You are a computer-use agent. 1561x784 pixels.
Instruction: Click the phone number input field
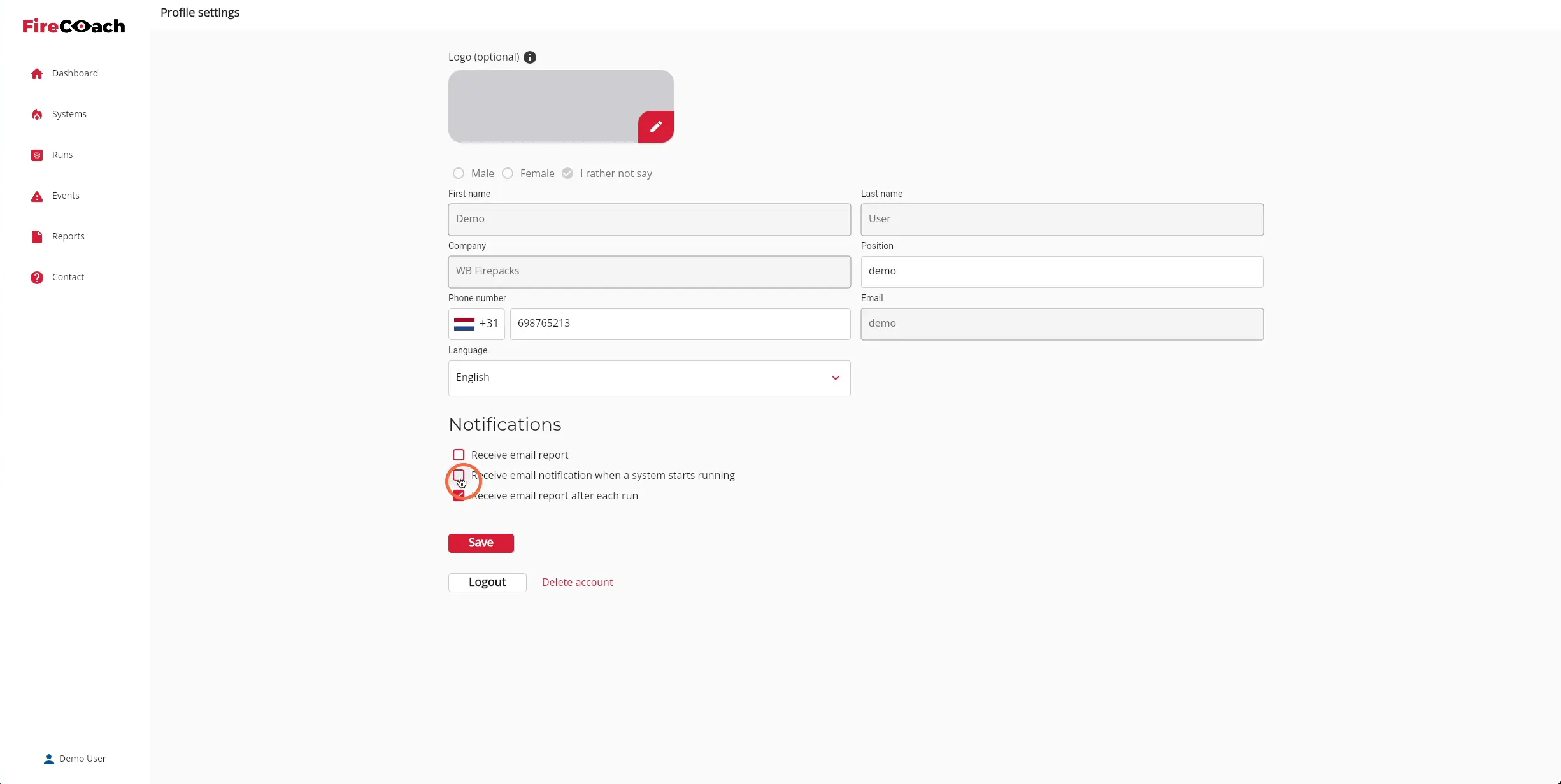tap(680, 324)
